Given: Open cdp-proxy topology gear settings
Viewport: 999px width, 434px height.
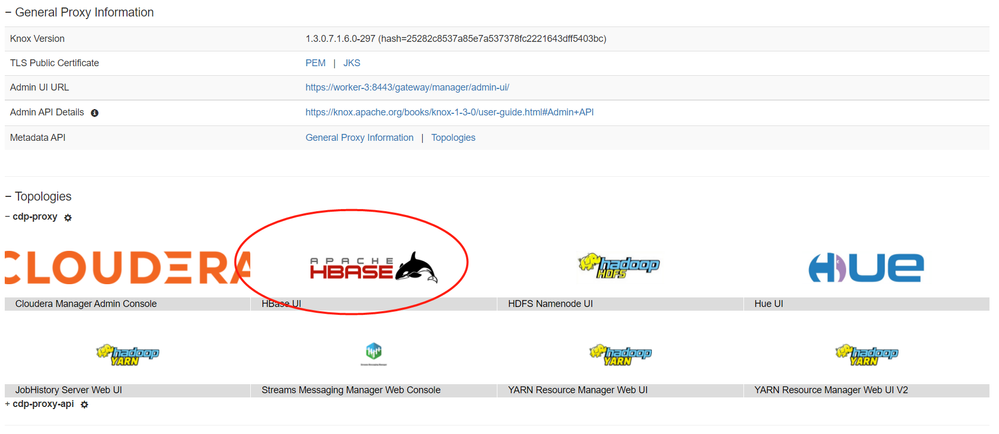Looking at the screenshot, I should (68, 217).
